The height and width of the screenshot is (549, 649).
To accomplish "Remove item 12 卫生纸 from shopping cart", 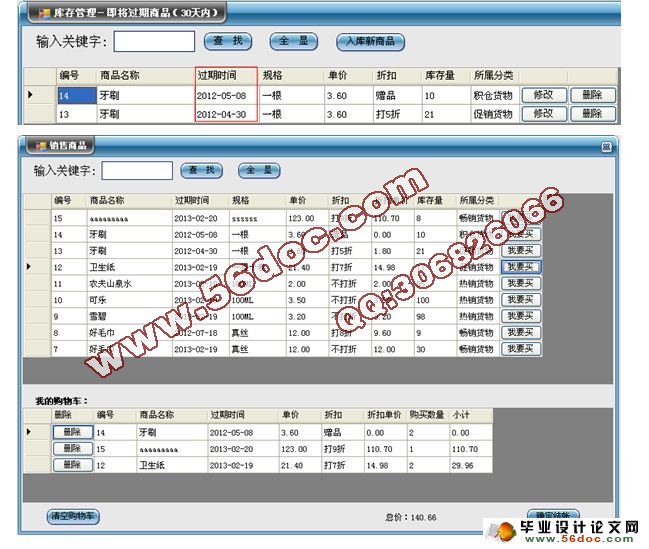I will 73,465.
